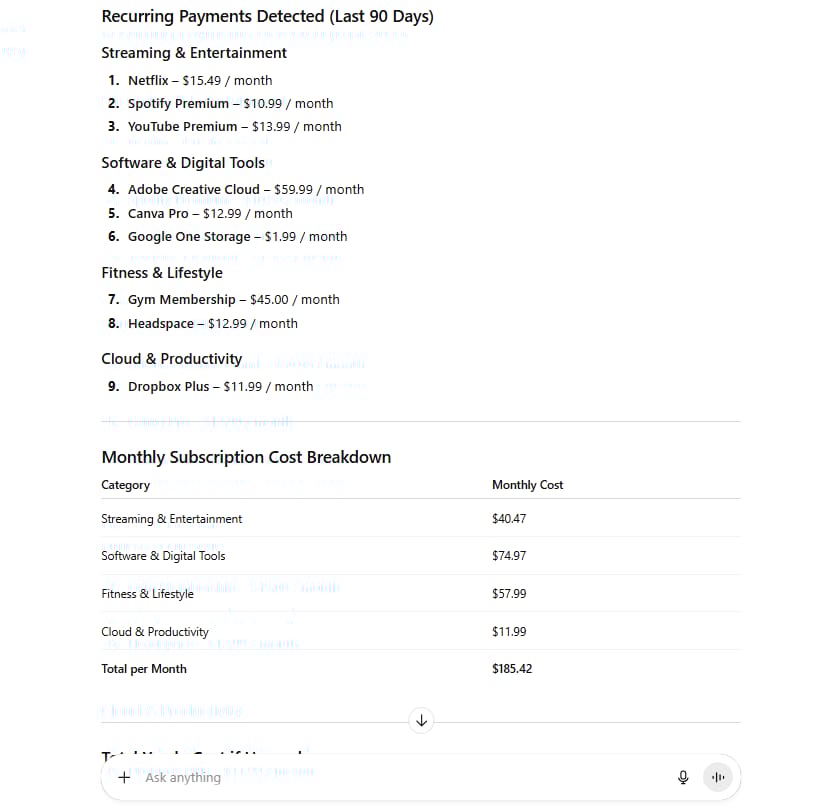Click the plus icon in the chat bar
Viewport: 816px width, 810px height.
(123, 777)
